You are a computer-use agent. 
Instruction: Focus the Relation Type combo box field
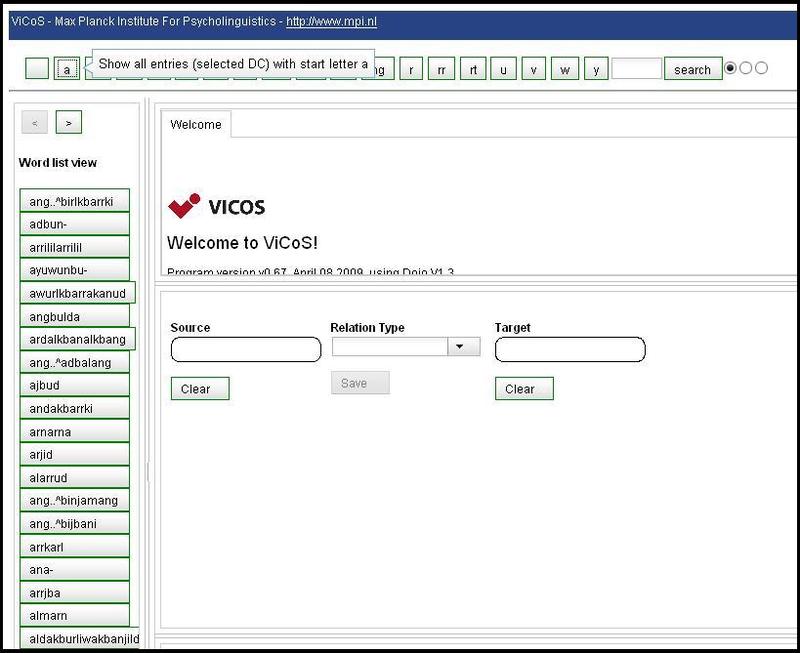point(390,346)
